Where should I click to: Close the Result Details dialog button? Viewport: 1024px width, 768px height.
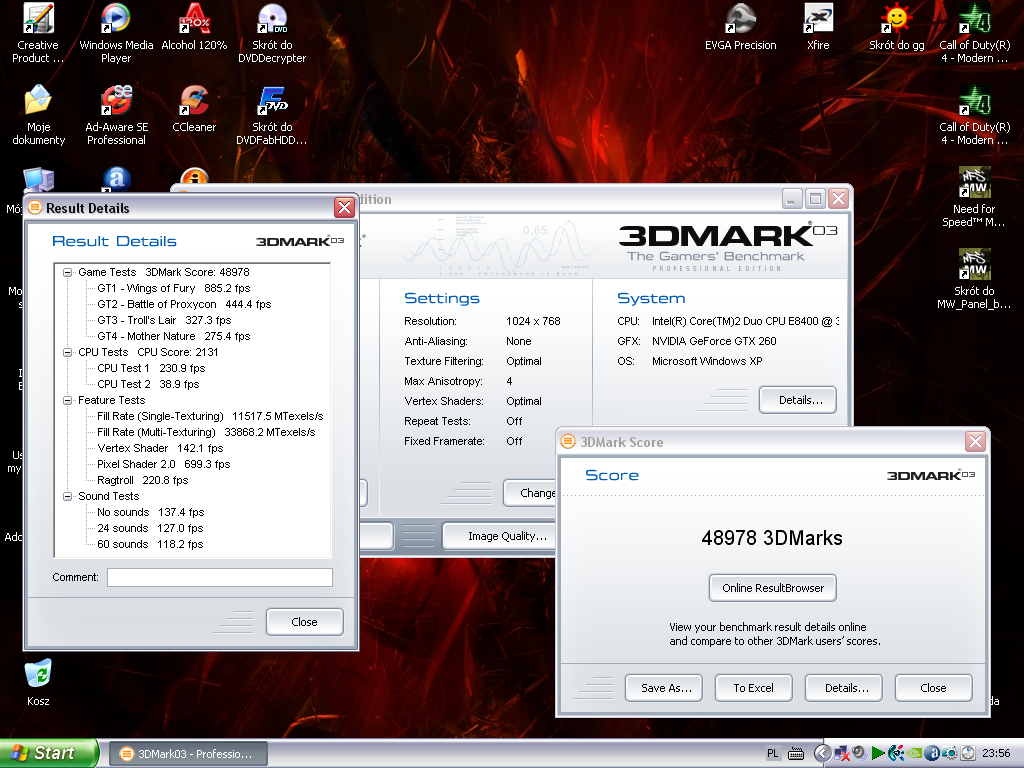click(x=304, y=622)
